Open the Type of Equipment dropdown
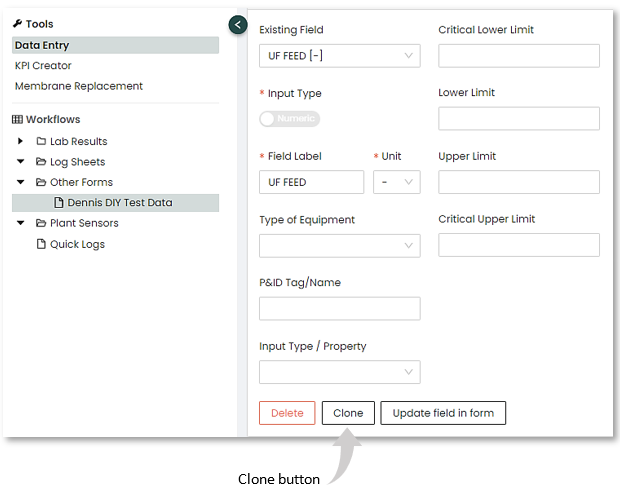Image resolution: width=620 pixels, height=490 pixels. [x=339, y=245]
